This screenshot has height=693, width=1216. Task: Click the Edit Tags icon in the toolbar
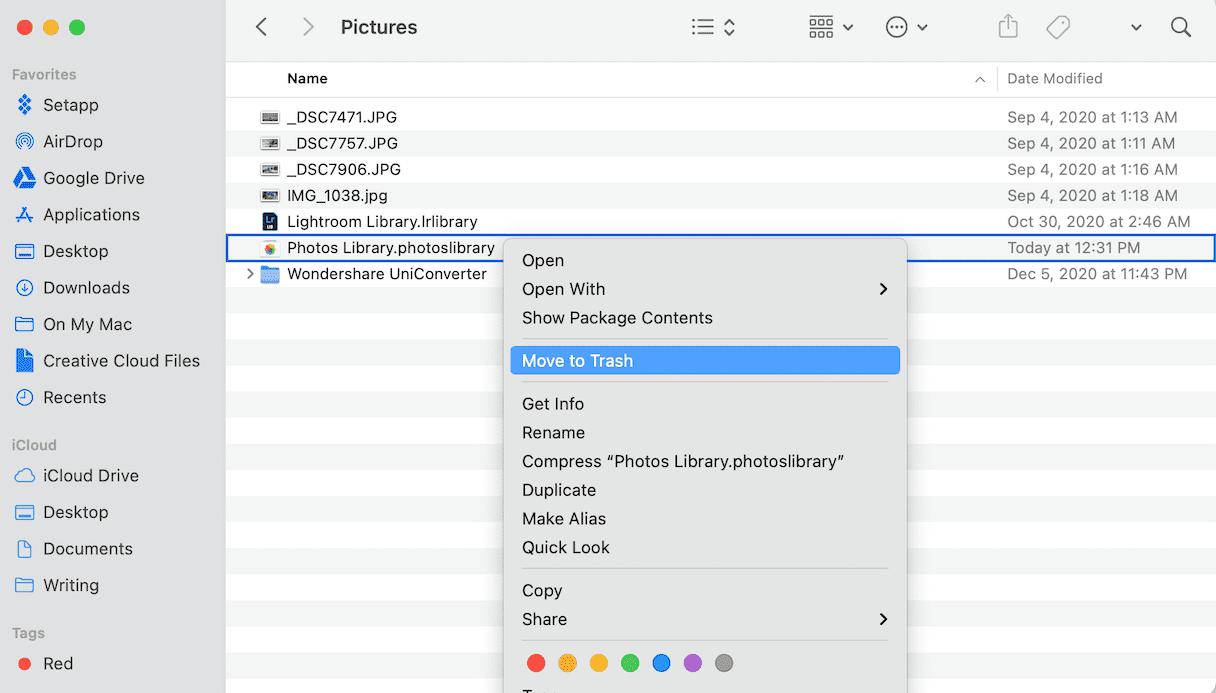1058,27
